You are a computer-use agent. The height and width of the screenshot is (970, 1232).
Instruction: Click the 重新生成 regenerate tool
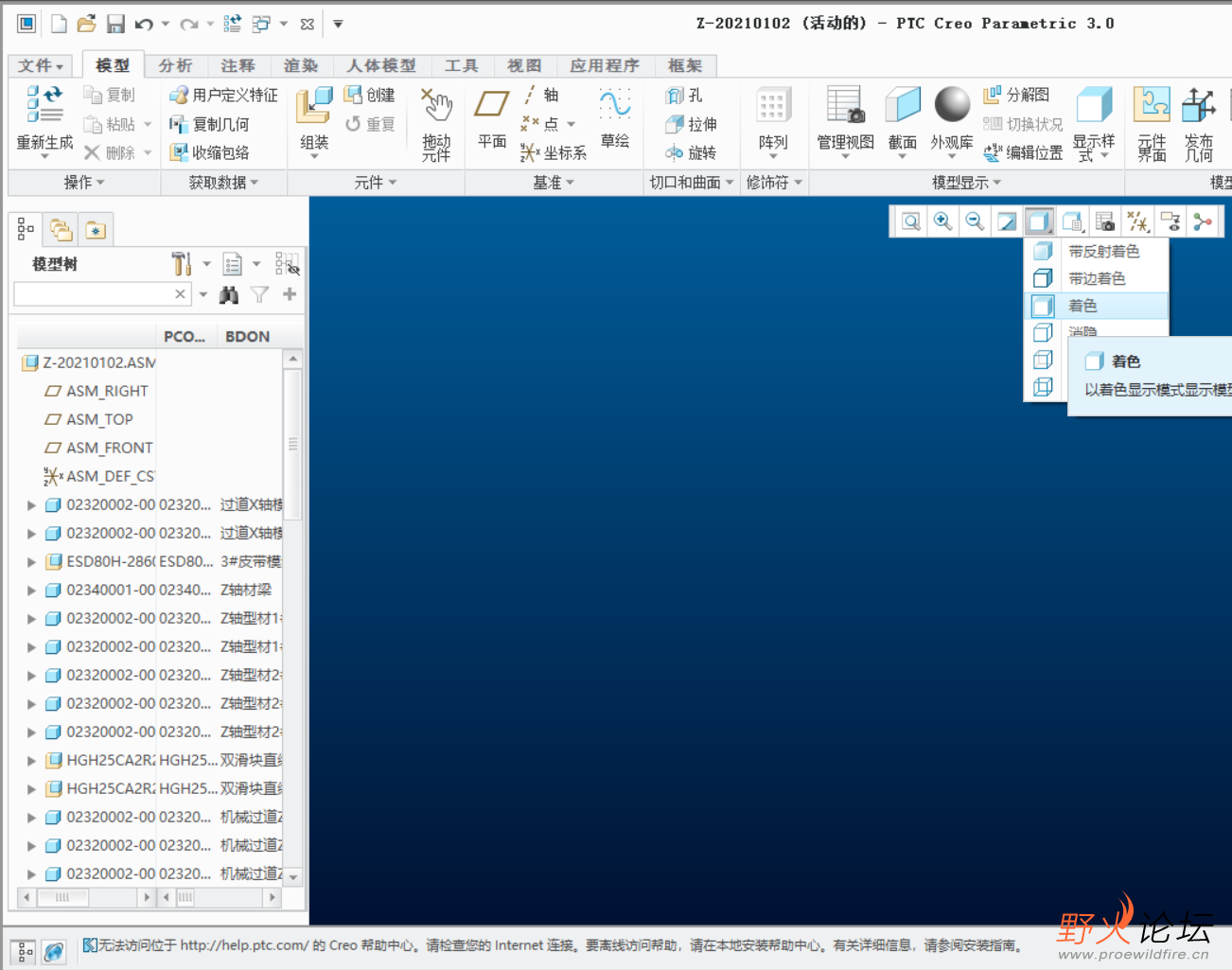44,120
